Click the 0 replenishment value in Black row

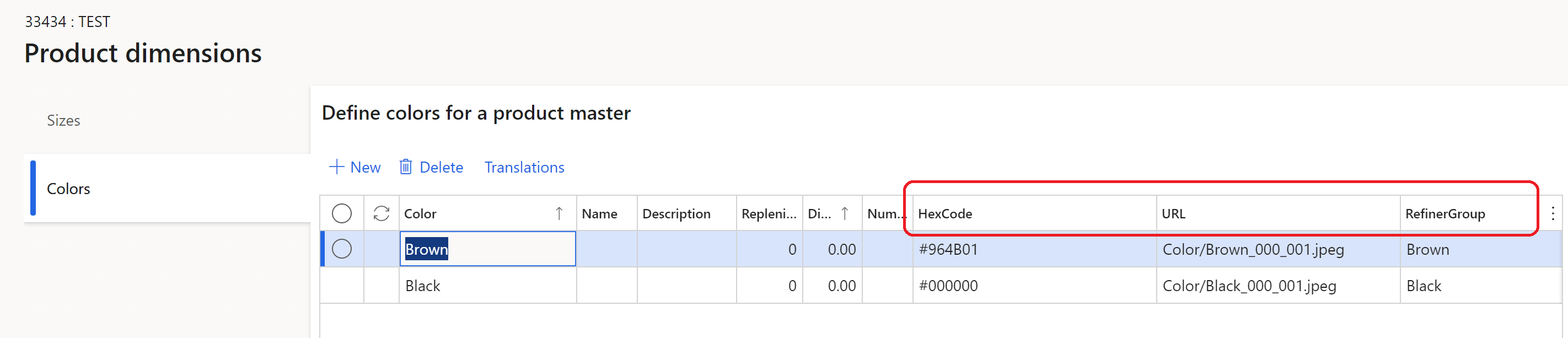(792, 286)
